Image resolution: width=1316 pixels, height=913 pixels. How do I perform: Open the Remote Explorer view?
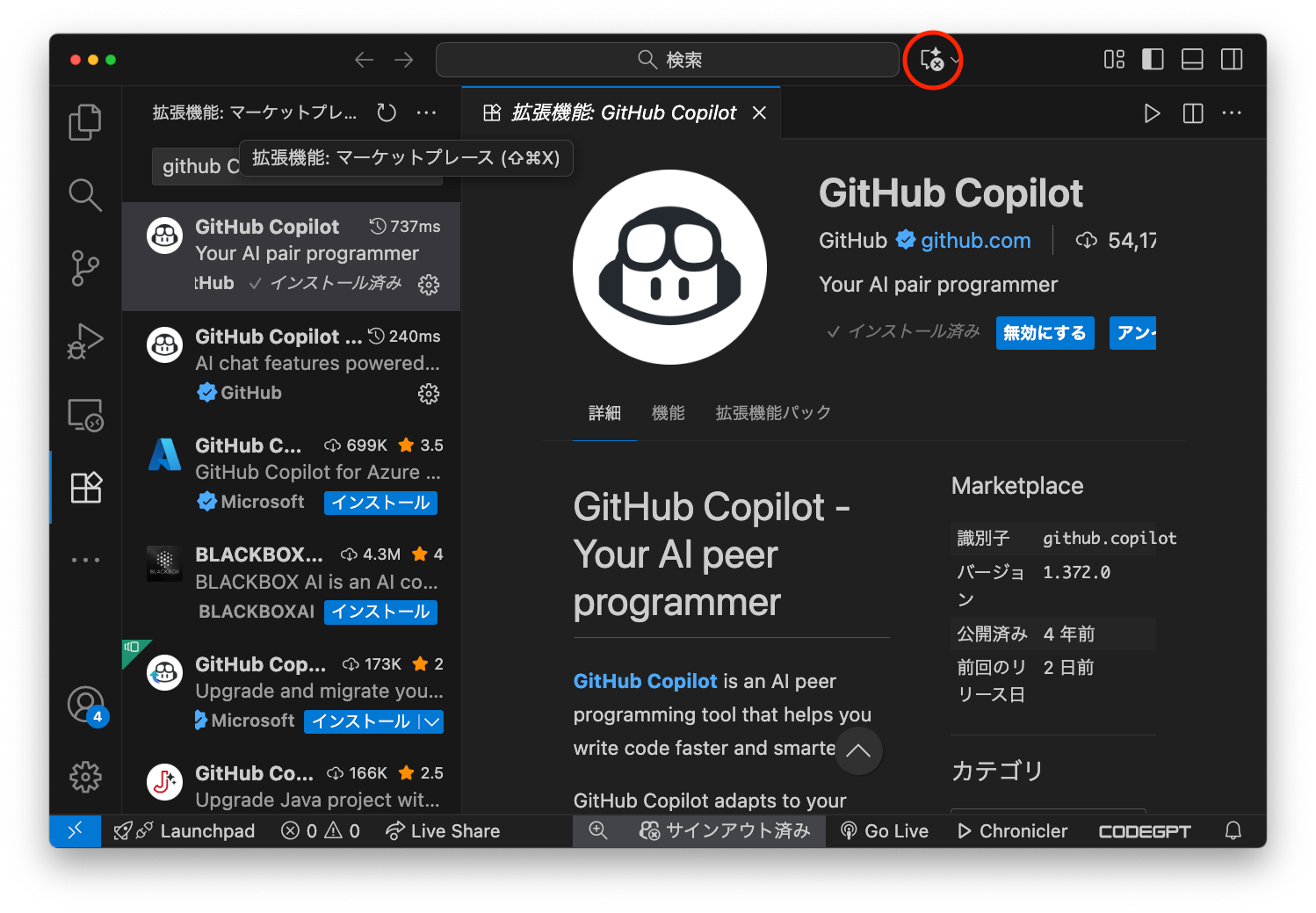tap(85, 414)
